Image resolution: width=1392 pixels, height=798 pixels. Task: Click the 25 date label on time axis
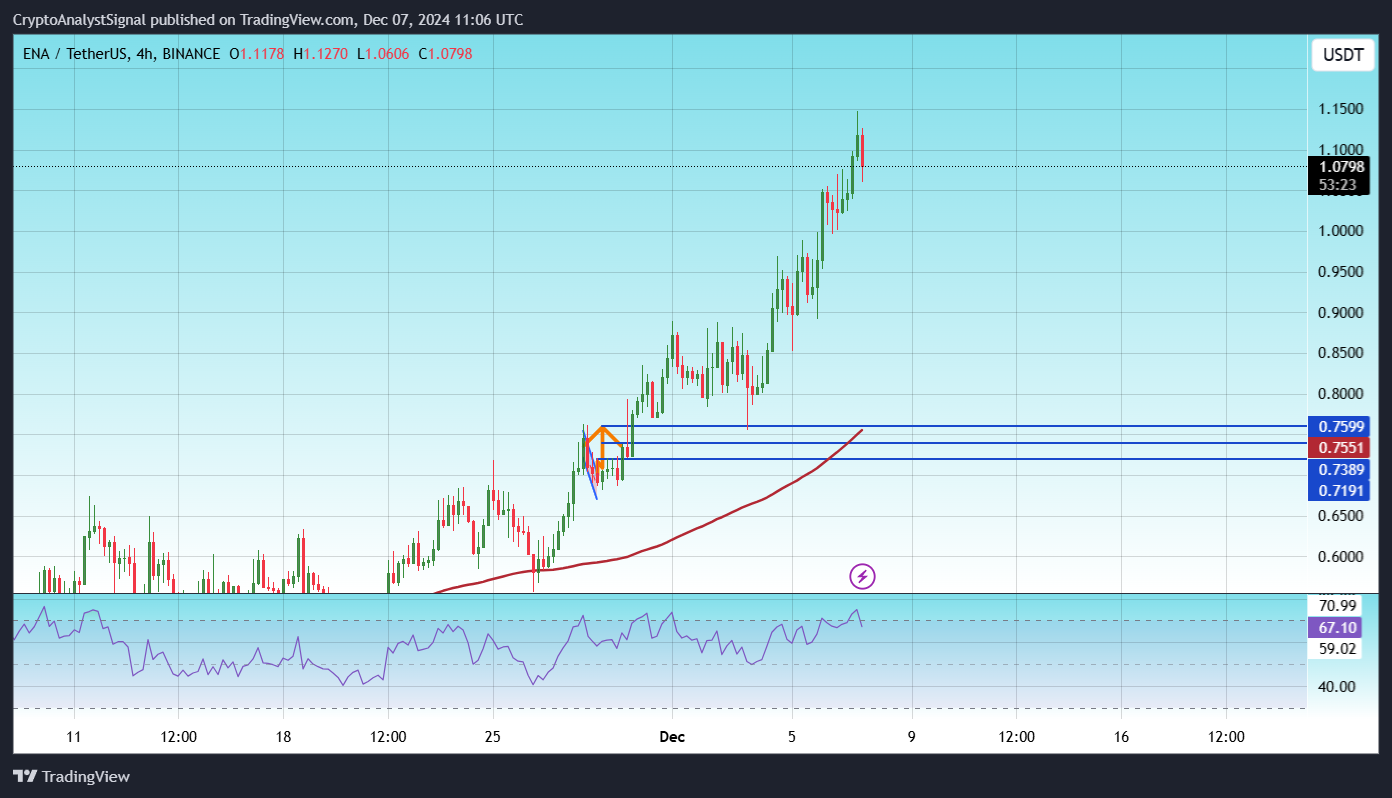tap(492, 738)
